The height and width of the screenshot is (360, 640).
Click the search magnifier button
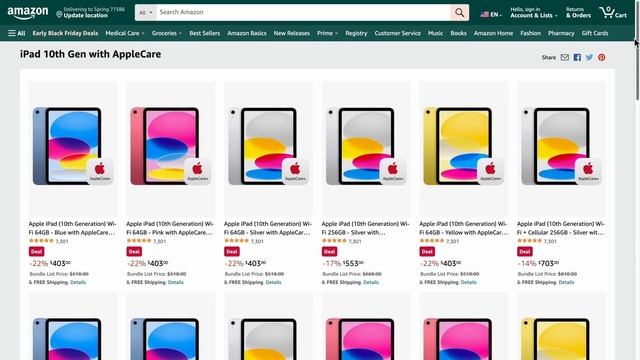[x=460, y=13]
